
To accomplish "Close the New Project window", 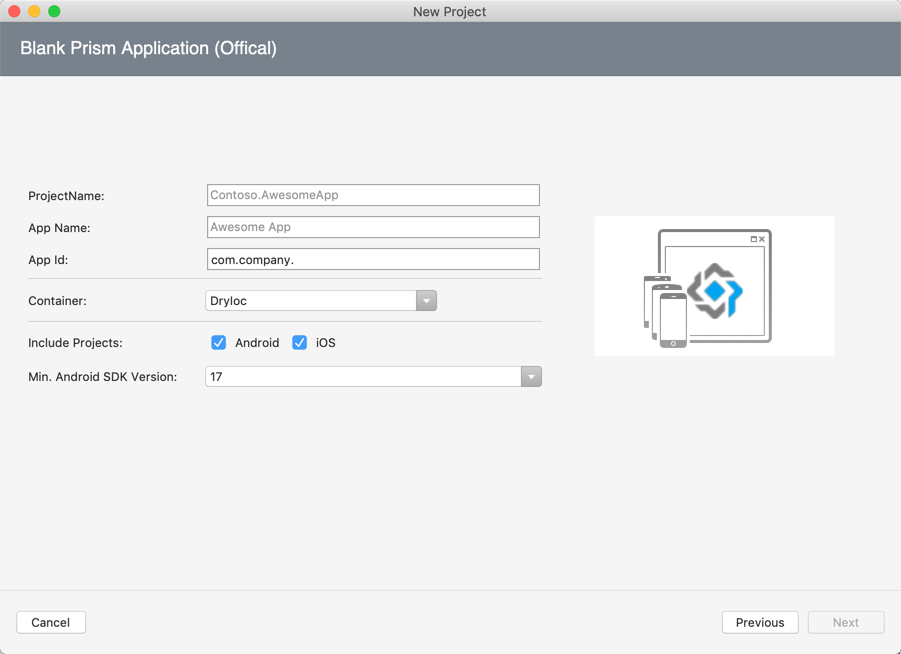I will click(14, 11).
